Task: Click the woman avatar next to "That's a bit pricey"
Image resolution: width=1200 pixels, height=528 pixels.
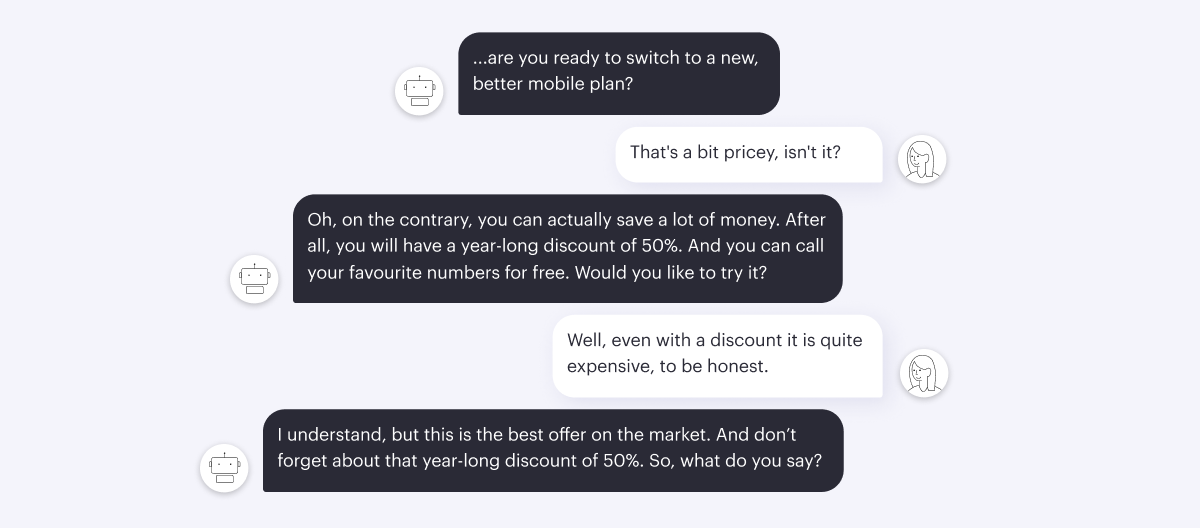Action: 922,159
